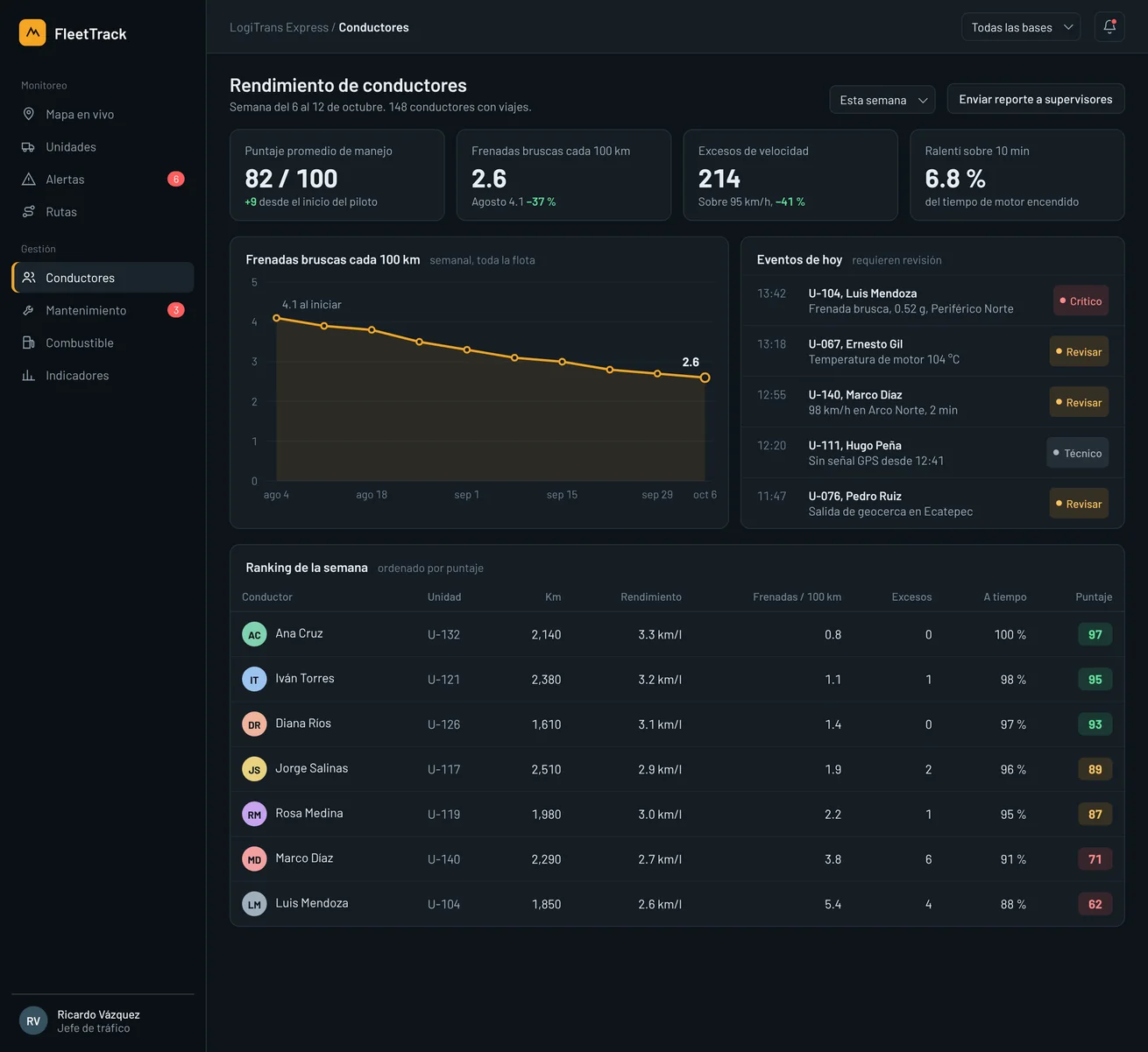Screen dimensions: 1148x1052
Task: Click the Alertas warning triangle icon
Action: (29, 180)
